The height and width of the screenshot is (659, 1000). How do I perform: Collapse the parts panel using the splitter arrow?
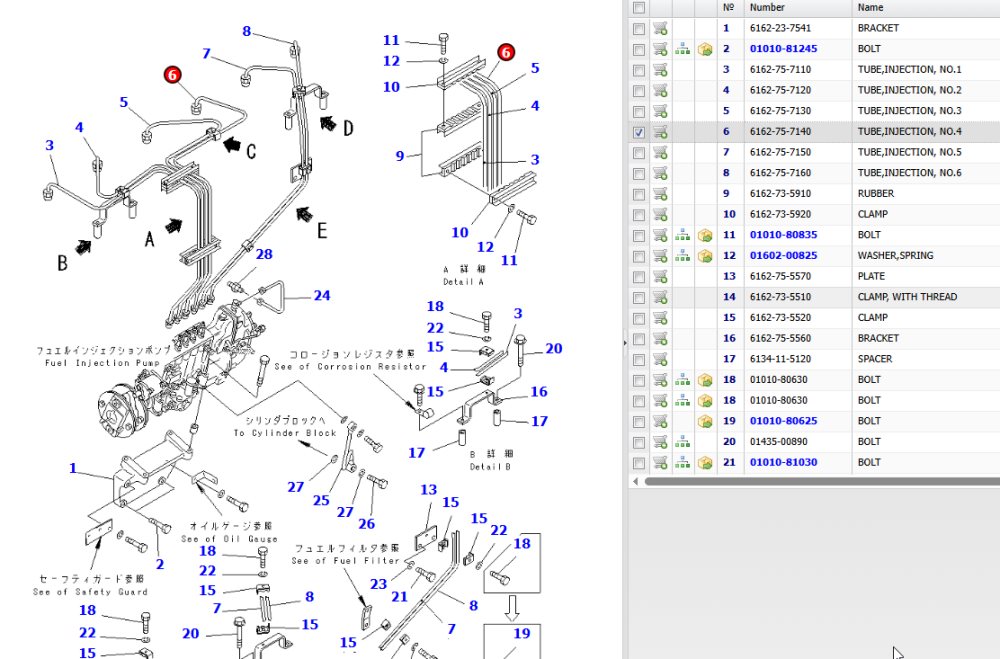coord(625,343)
